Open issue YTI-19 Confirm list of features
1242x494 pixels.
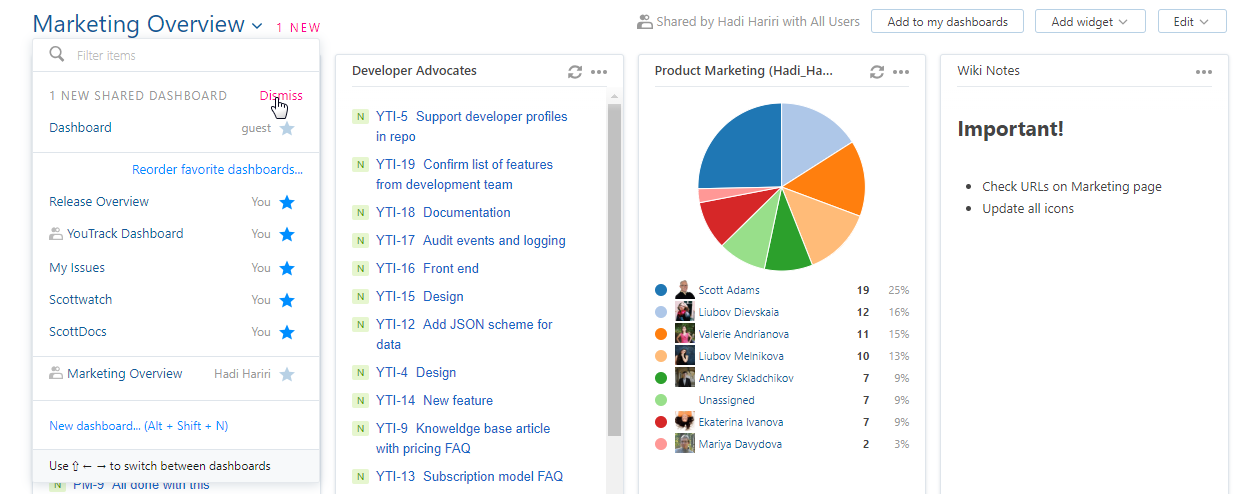click(x=464, y=175)
